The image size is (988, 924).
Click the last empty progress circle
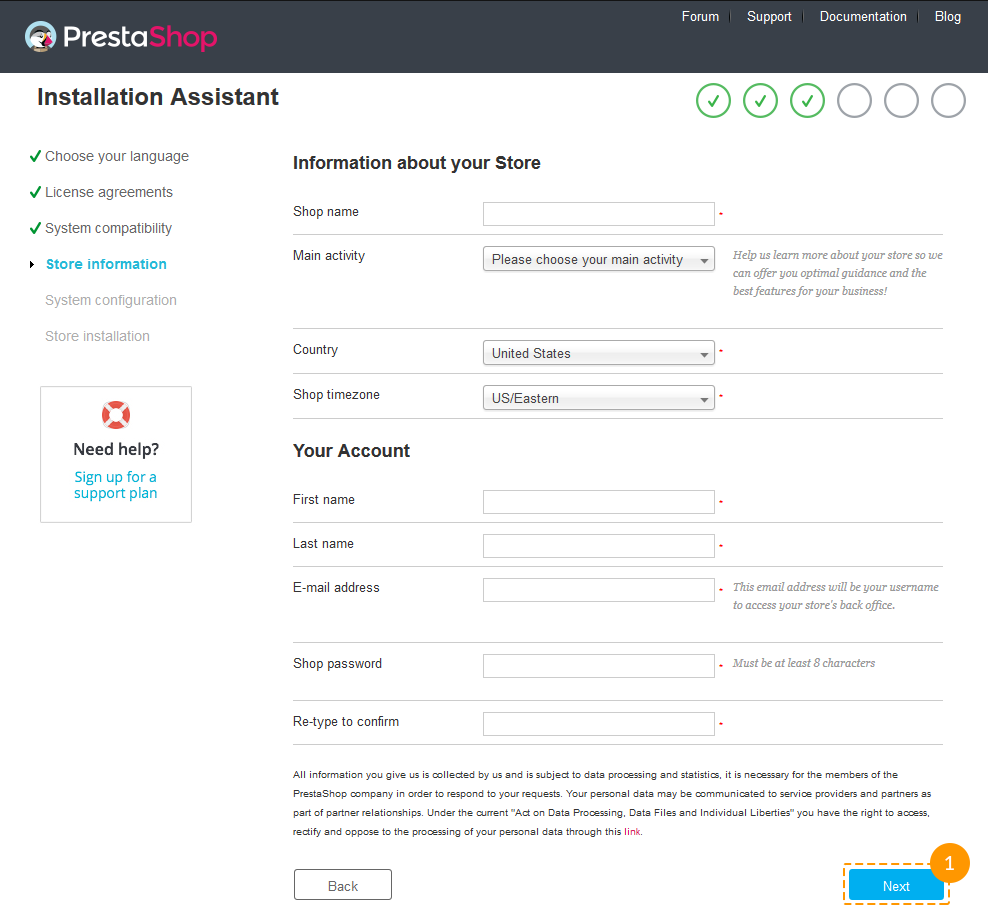tap(948, 100)
